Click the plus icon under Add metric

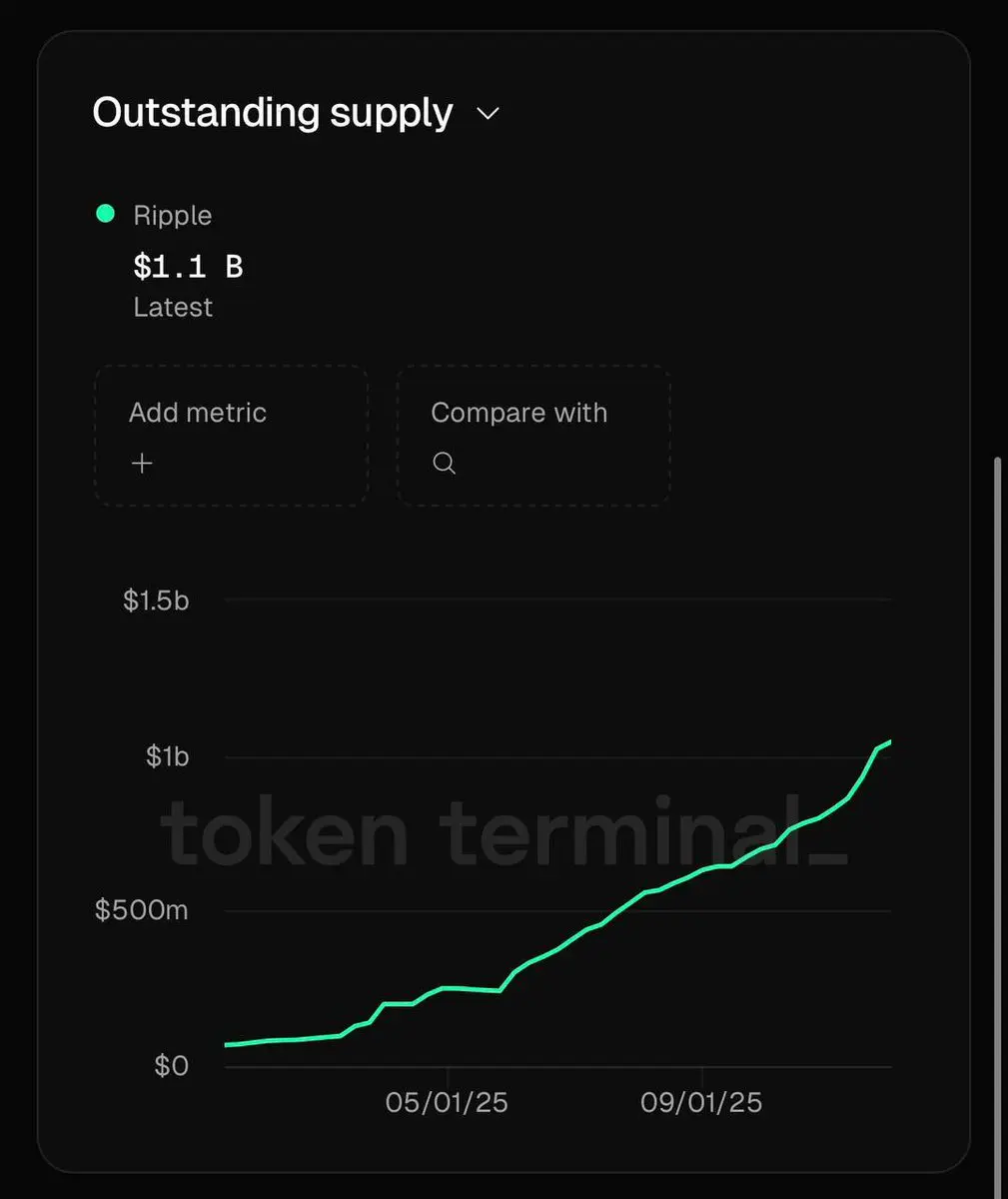click(x=143, y=463)
